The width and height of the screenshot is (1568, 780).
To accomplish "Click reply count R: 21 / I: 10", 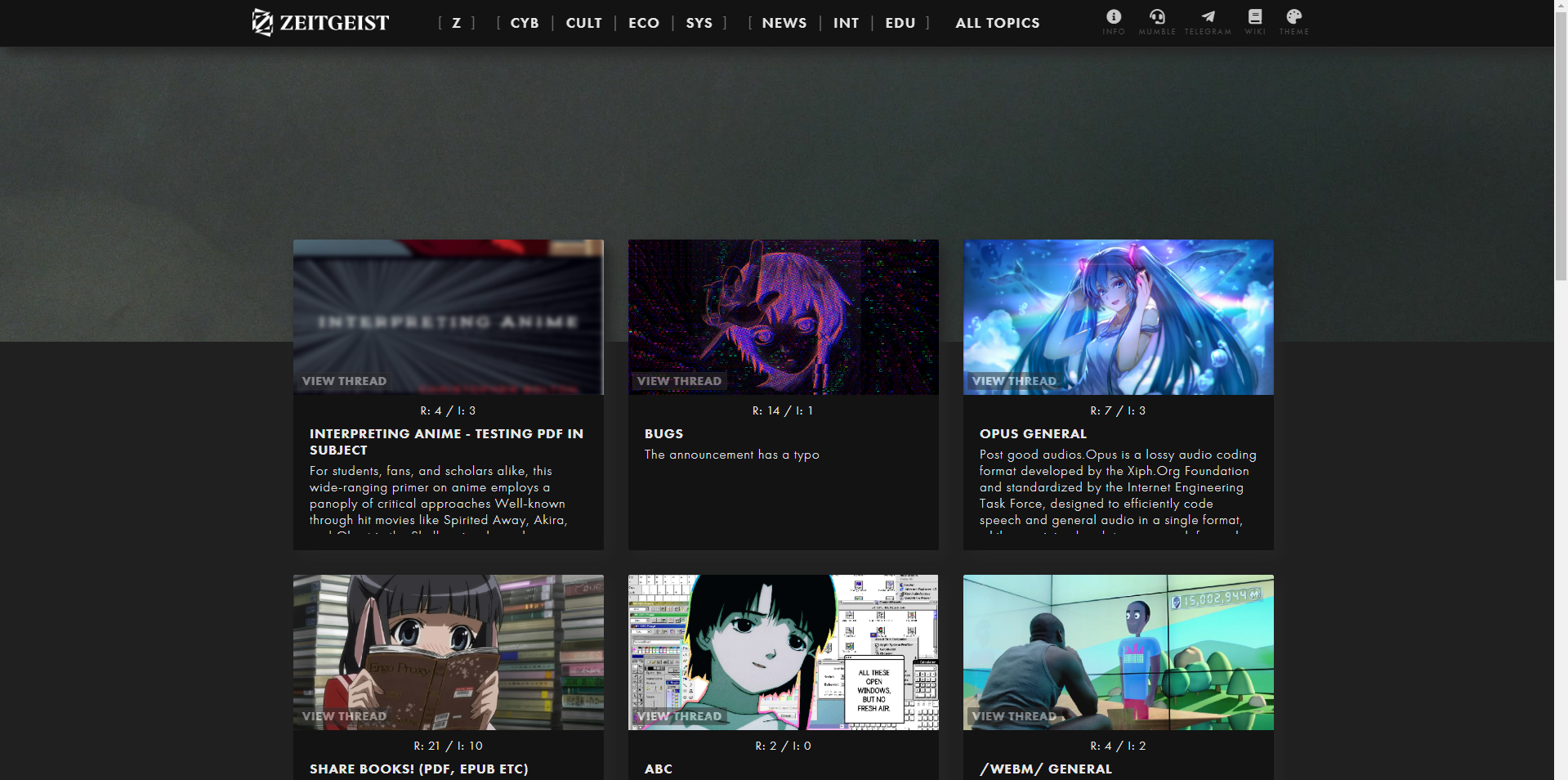I will coord(448,746).
